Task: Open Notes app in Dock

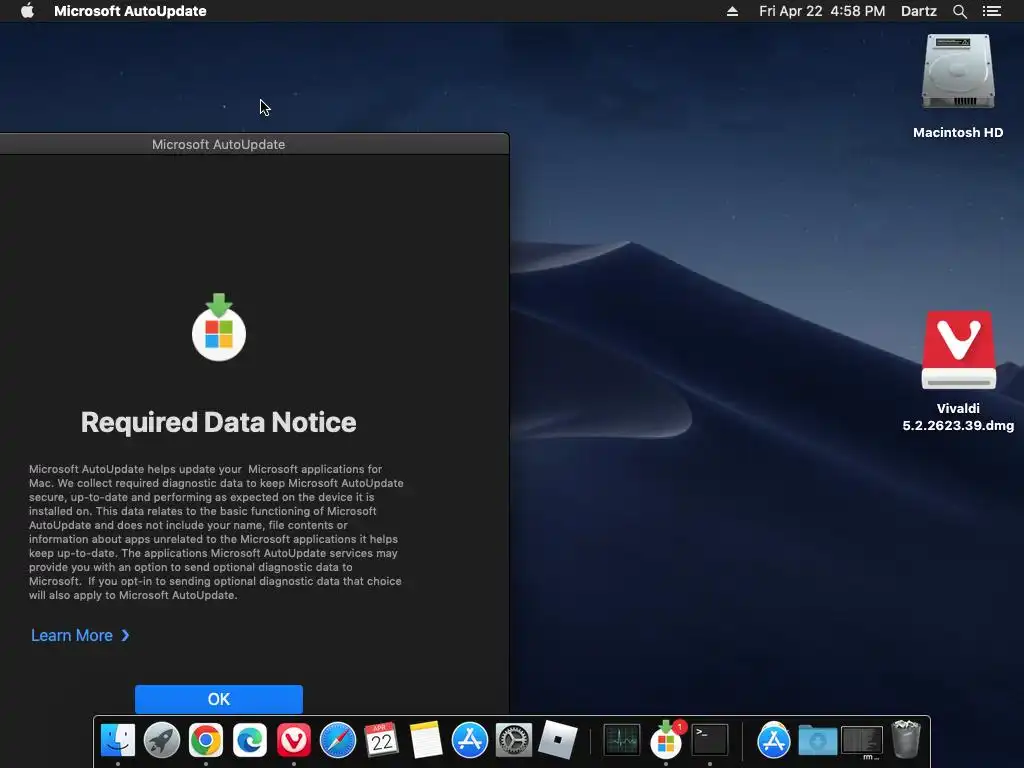Action: tap(426, 741)
